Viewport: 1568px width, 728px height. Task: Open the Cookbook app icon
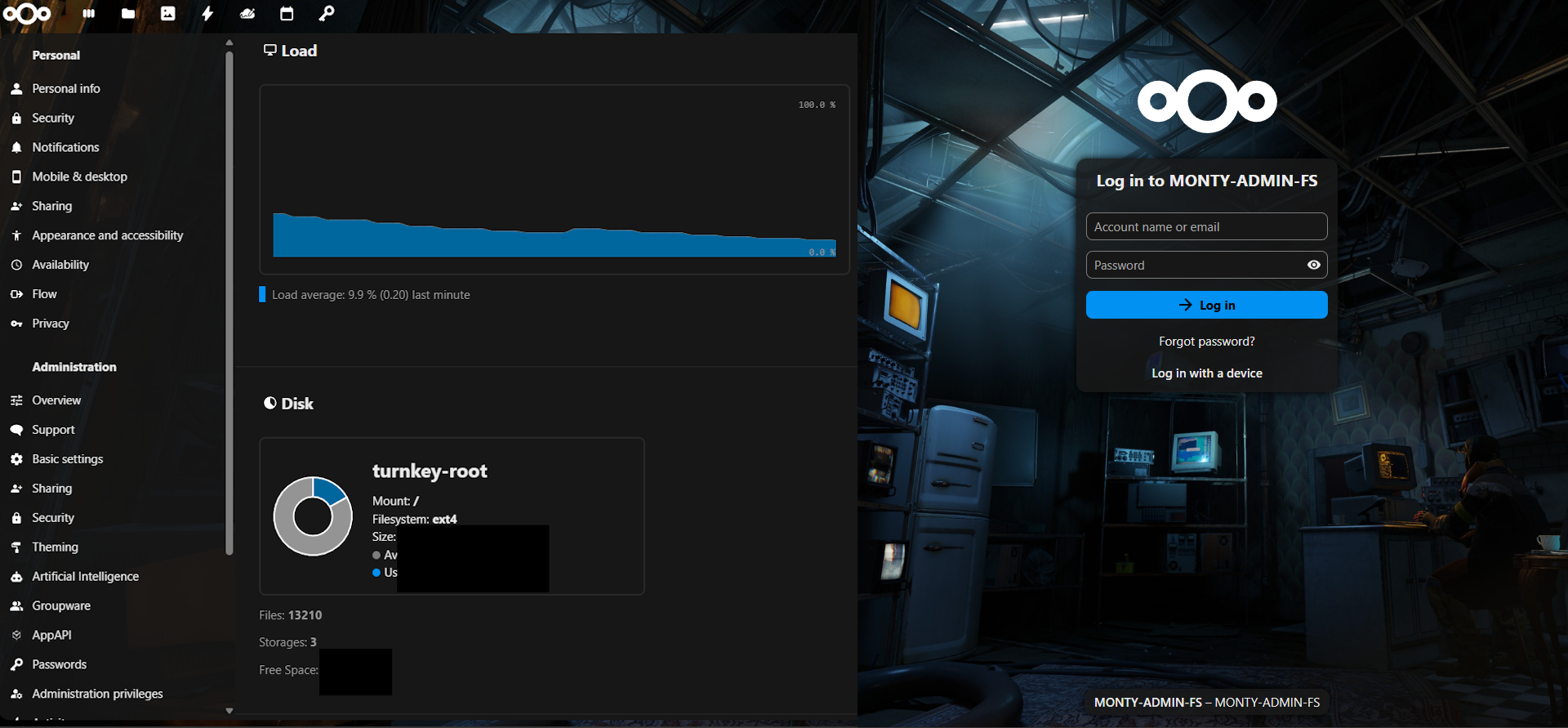(247, 14)
